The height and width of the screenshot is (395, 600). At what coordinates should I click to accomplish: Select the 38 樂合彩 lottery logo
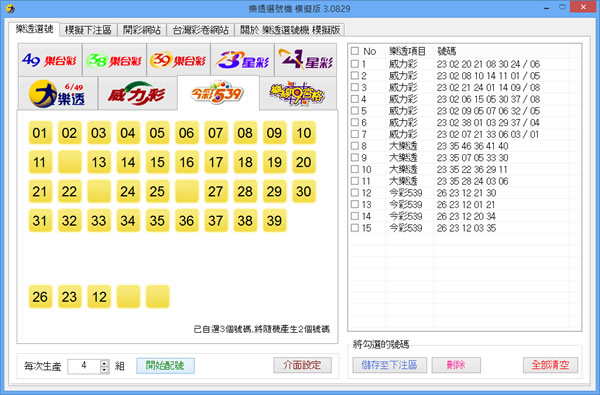click(114, 60)
